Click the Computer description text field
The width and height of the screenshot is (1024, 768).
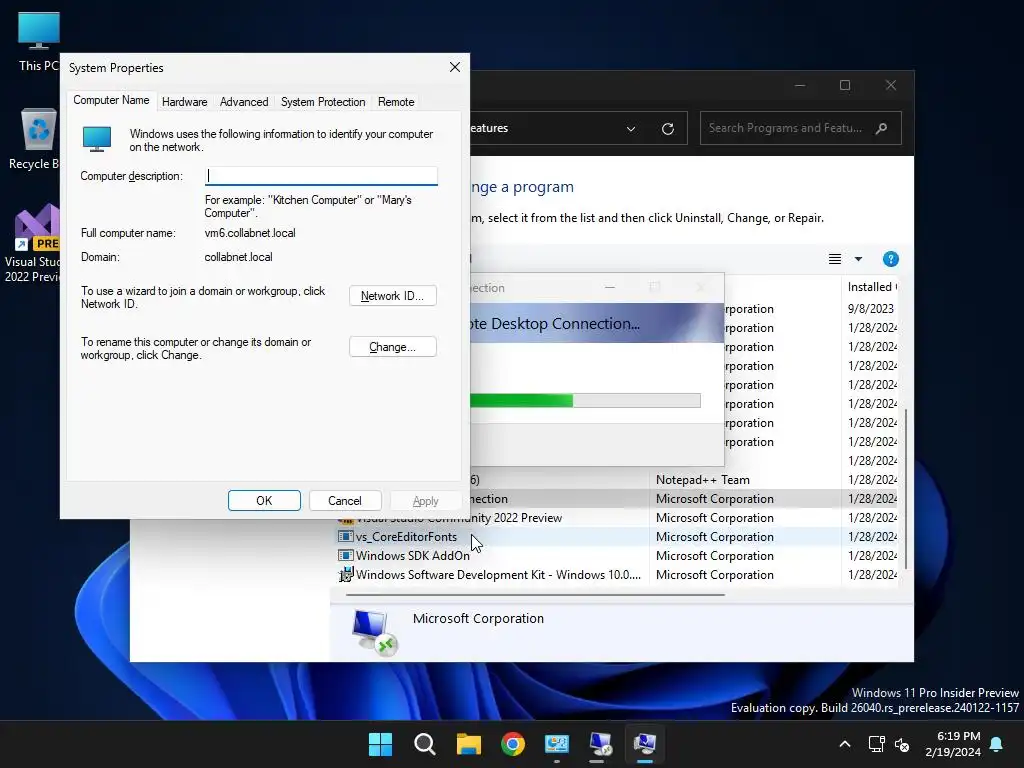click(x=321, y=176)
